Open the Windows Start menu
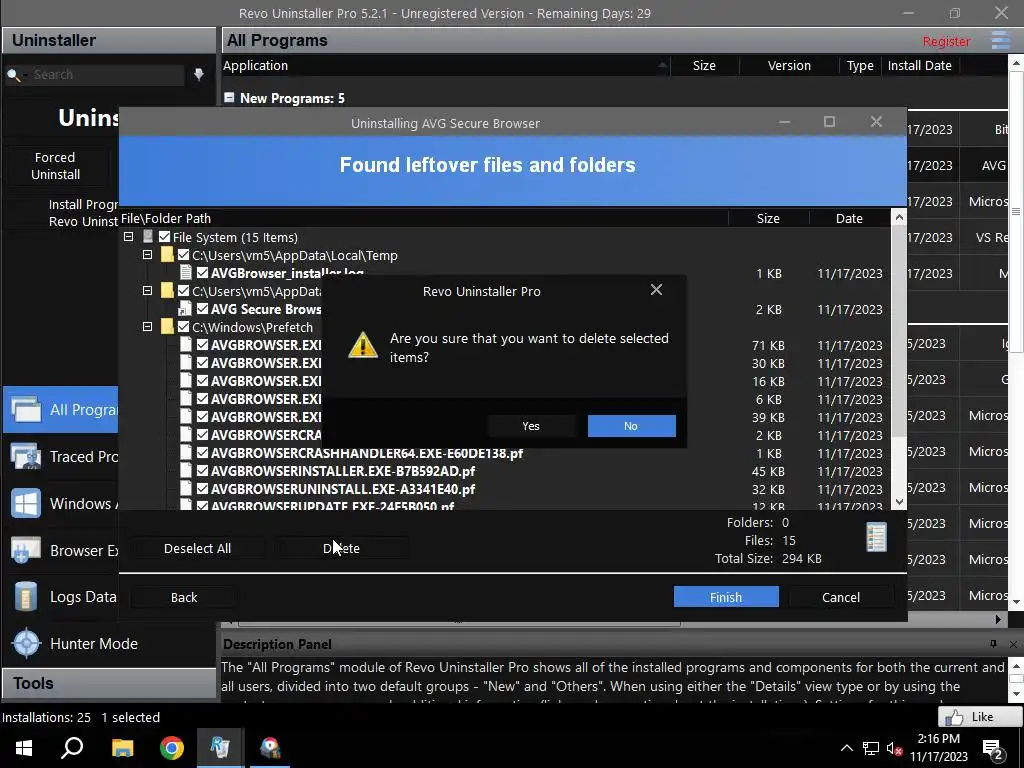The image size is (1024, 768). (x=24, y=748)
